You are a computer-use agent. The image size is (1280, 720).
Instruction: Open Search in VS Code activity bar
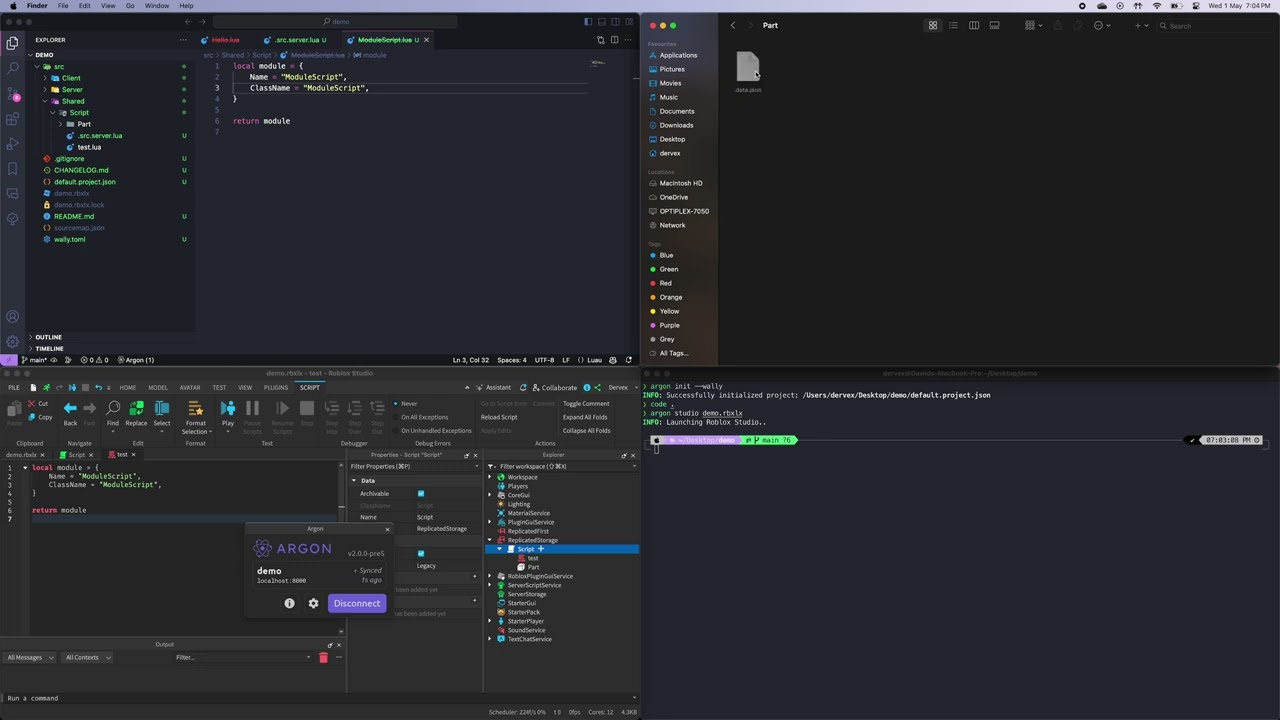[x=13, y=69]
